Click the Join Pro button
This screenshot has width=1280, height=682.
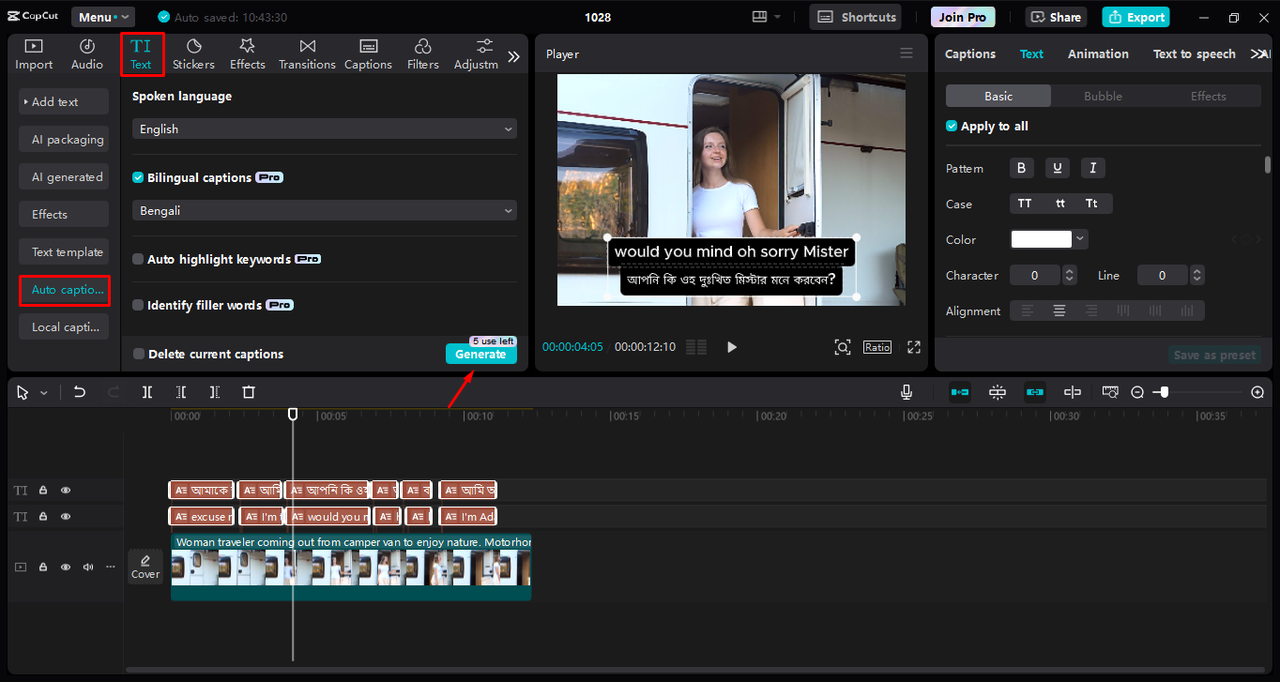point(963,17)
